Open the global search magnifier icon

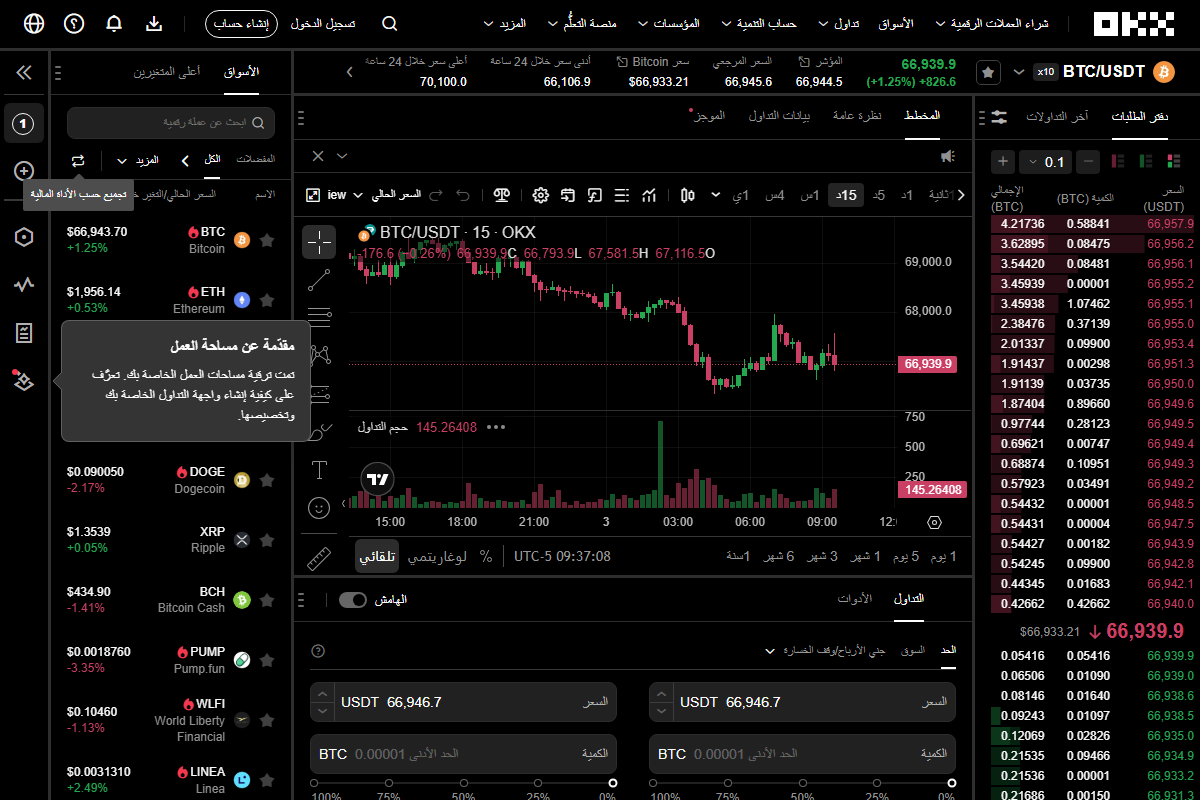click(x=390, y=23)
